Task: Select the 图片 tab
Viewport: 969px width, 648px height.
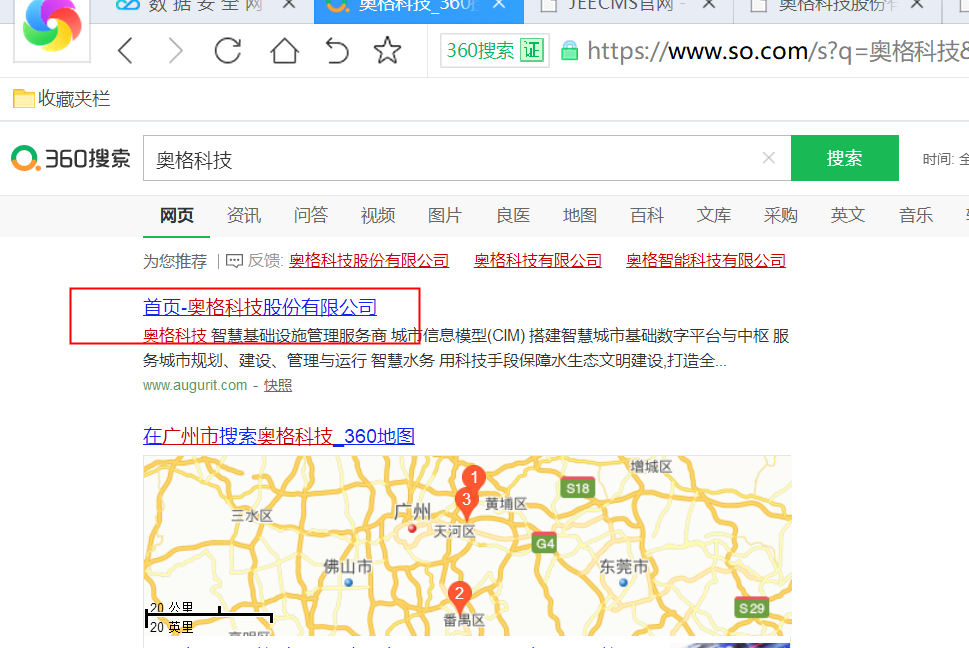Action: (445, 216)
